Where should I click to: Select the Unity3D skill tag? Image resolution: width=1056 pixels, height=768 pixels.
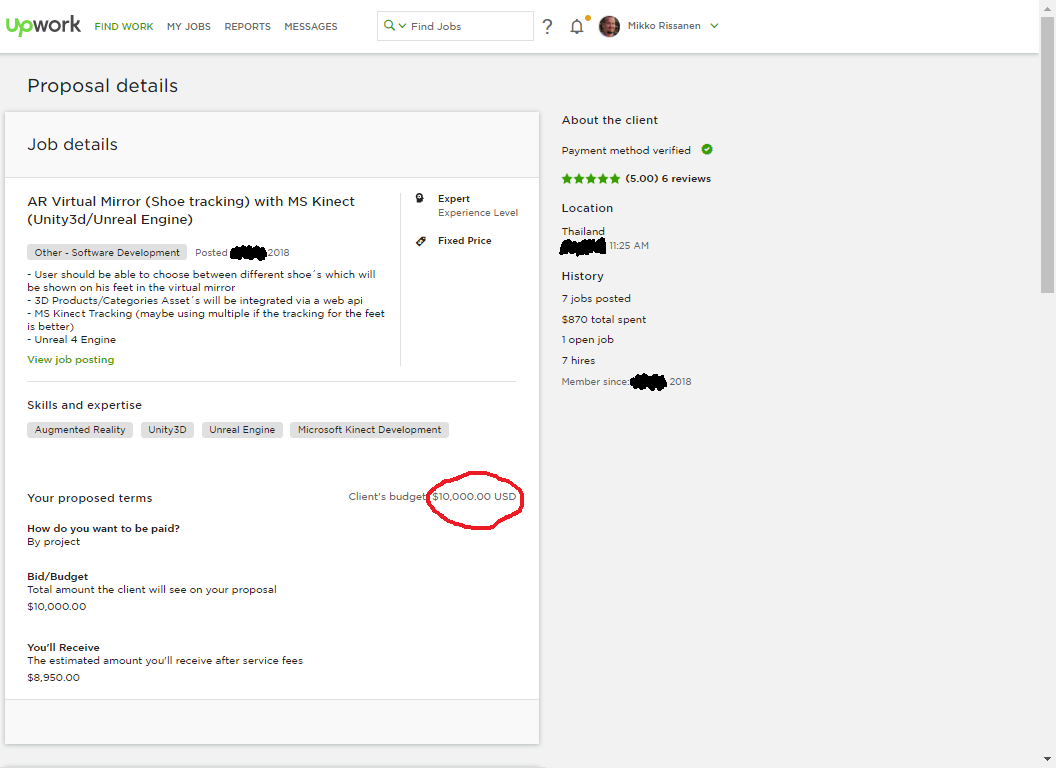click(167, 430)
